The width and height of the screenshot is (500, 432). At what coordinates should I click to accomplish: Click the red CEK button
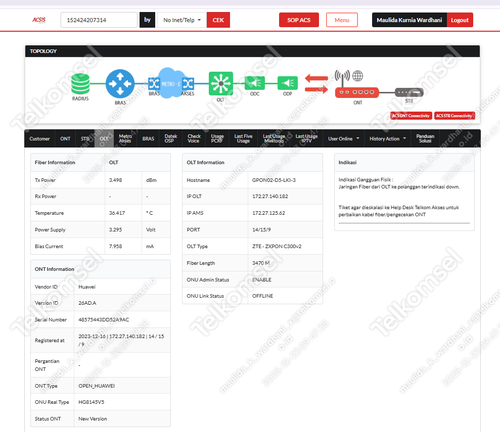[x=218, y=20]
